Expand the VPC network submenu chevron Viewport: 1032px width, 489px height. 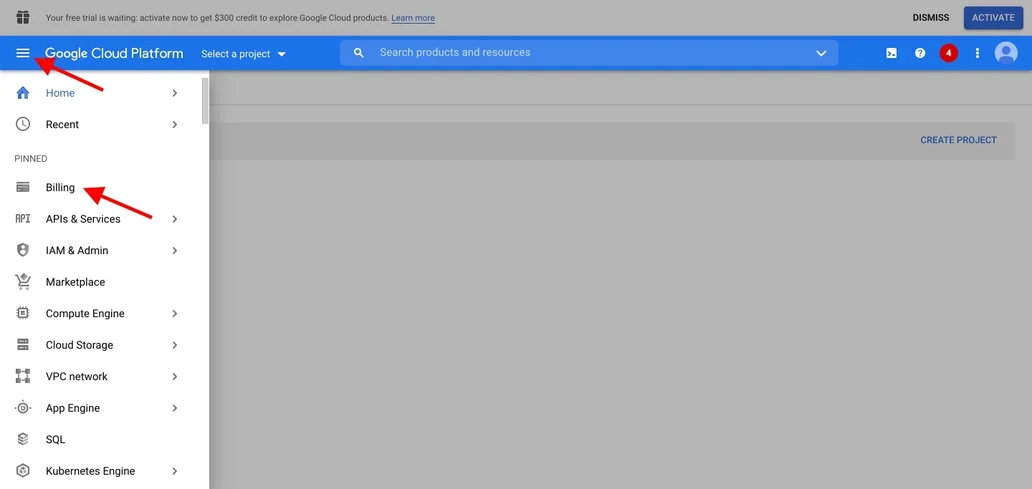[174, 376]
